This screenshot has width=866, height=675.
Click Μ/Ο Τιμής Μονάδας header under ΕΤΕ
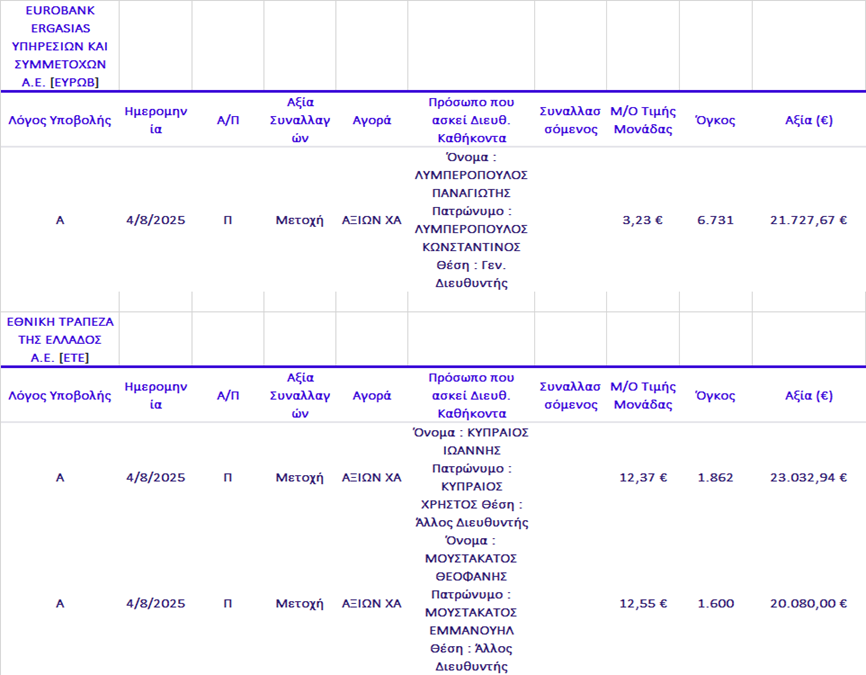tap(643, 395)
